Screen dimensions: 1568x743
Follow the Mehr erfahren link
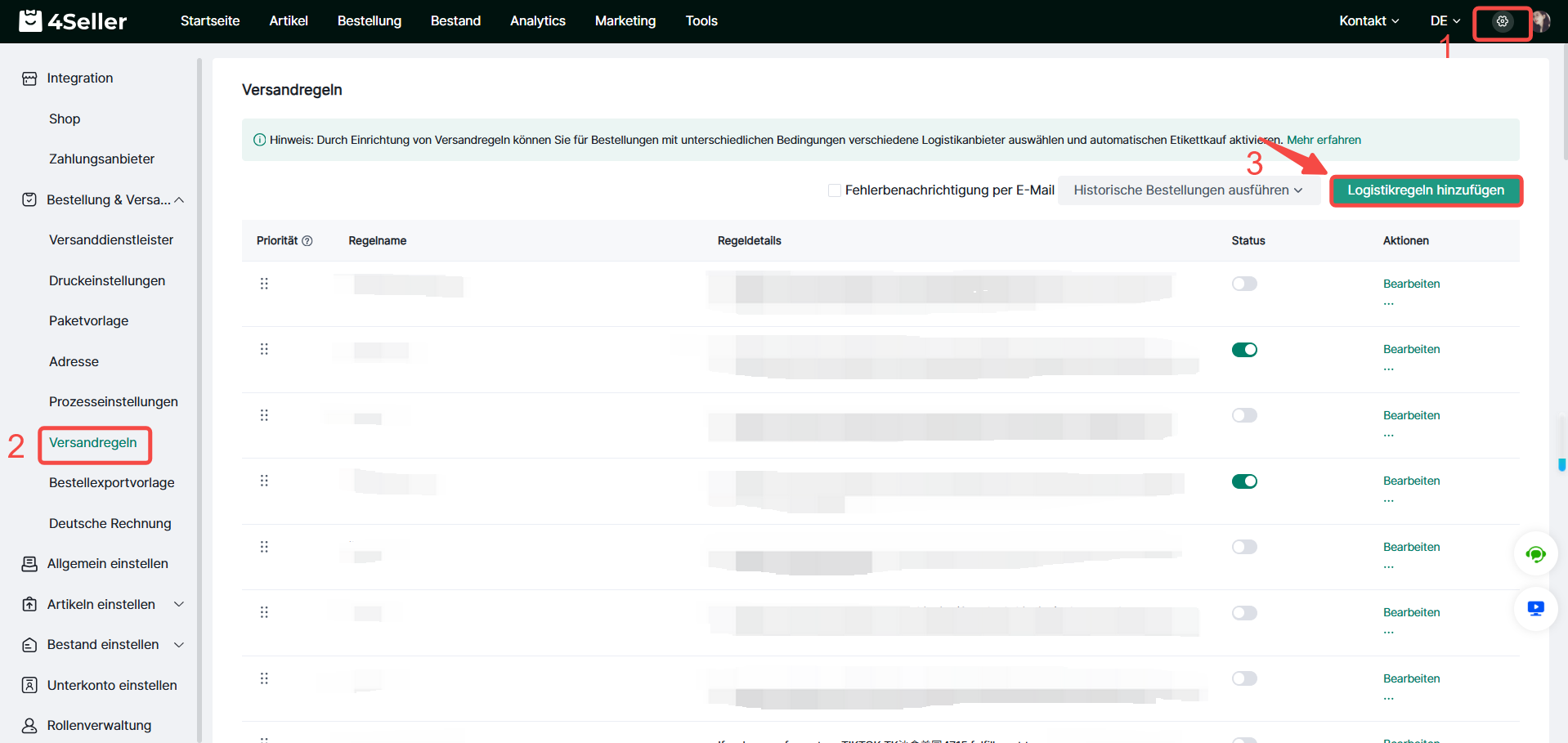(x=1324, y=140)
